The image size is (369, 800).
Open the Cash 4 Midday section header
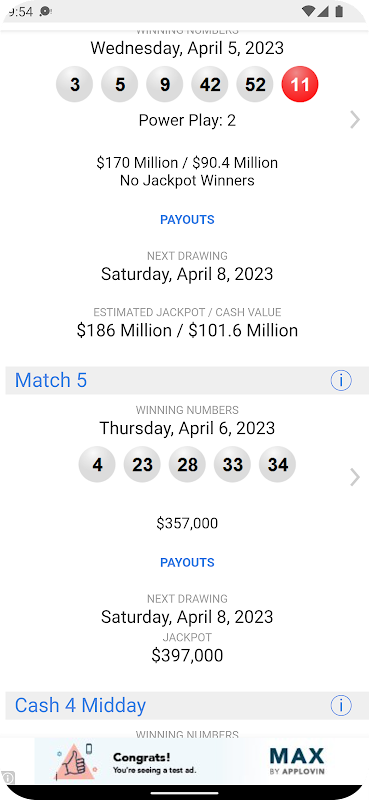click(187, 706)
